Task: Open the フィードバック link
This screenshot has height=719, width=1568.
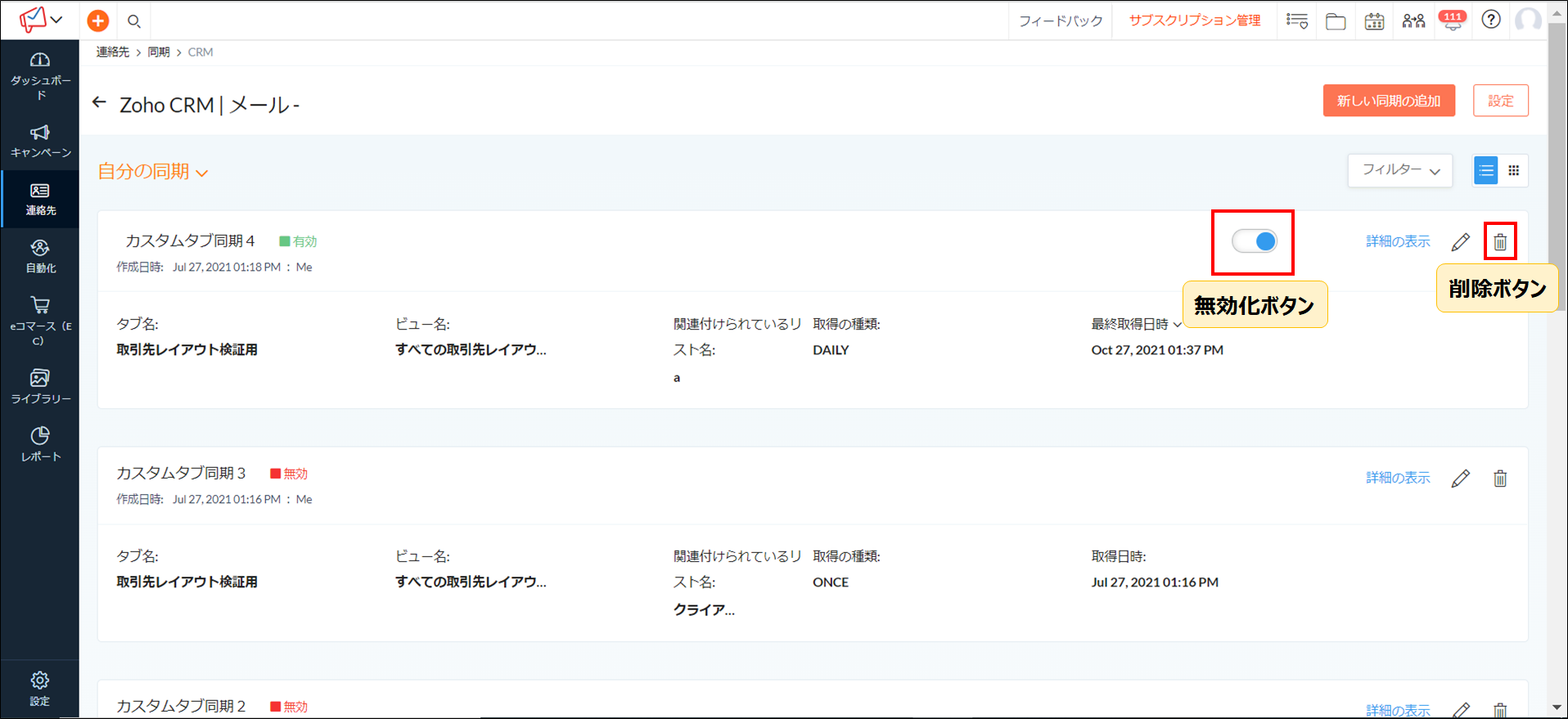Action: pyautogui.click(x=1061, y=20)
